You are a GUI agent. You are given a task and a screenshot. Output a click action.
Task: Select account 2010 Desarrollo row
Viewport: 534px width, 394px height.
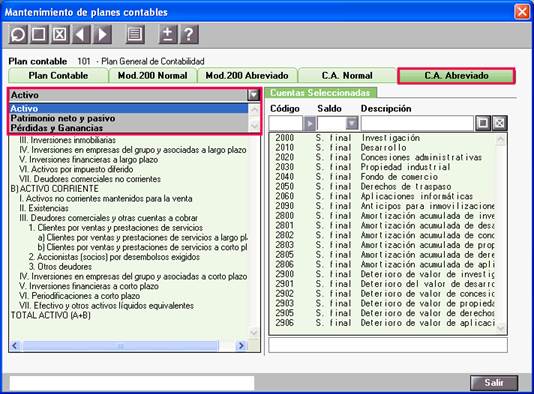point(382,148)
